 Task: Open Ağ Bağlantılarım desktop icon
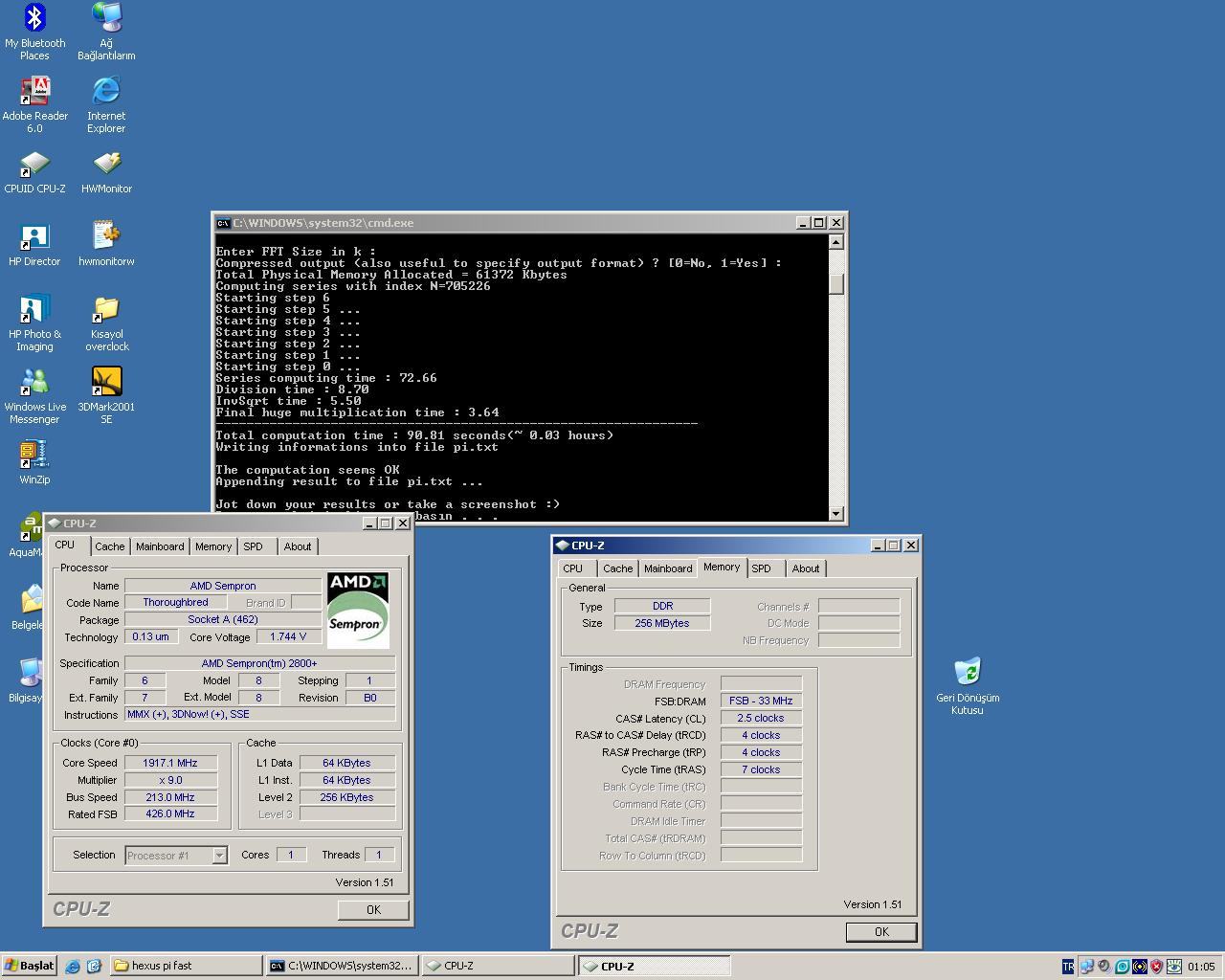106,32
